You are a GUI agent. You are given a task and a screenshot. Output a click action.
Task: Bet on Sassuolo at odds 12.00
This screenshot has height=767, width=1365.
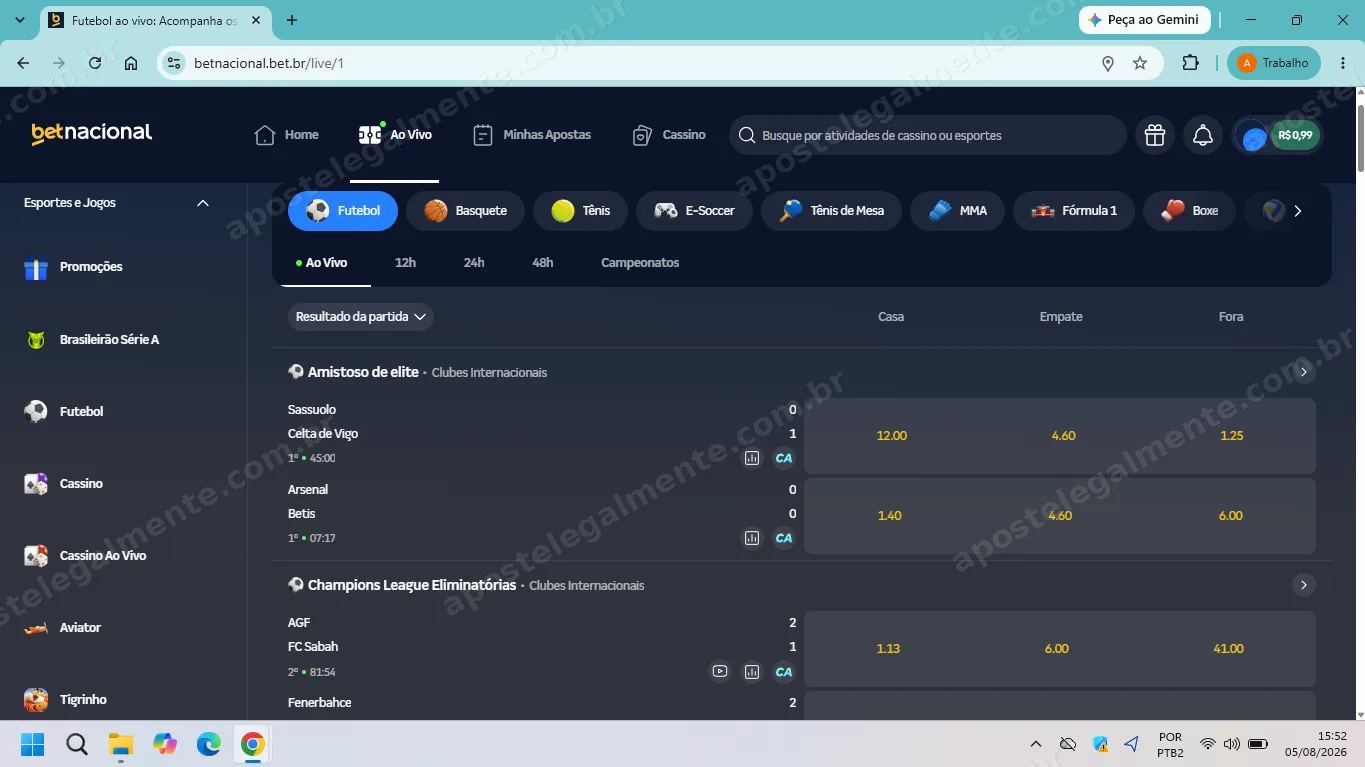(892, 436)
